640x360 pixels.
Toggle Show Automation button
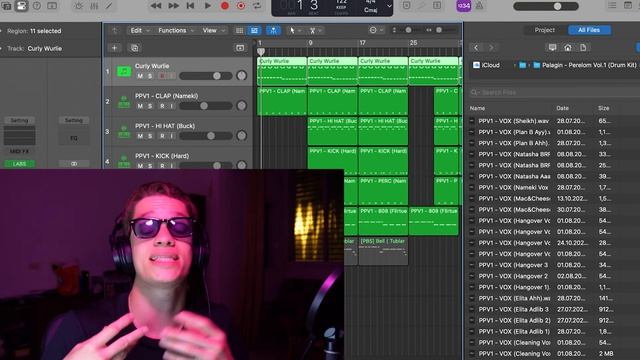[x=254, y=31]
